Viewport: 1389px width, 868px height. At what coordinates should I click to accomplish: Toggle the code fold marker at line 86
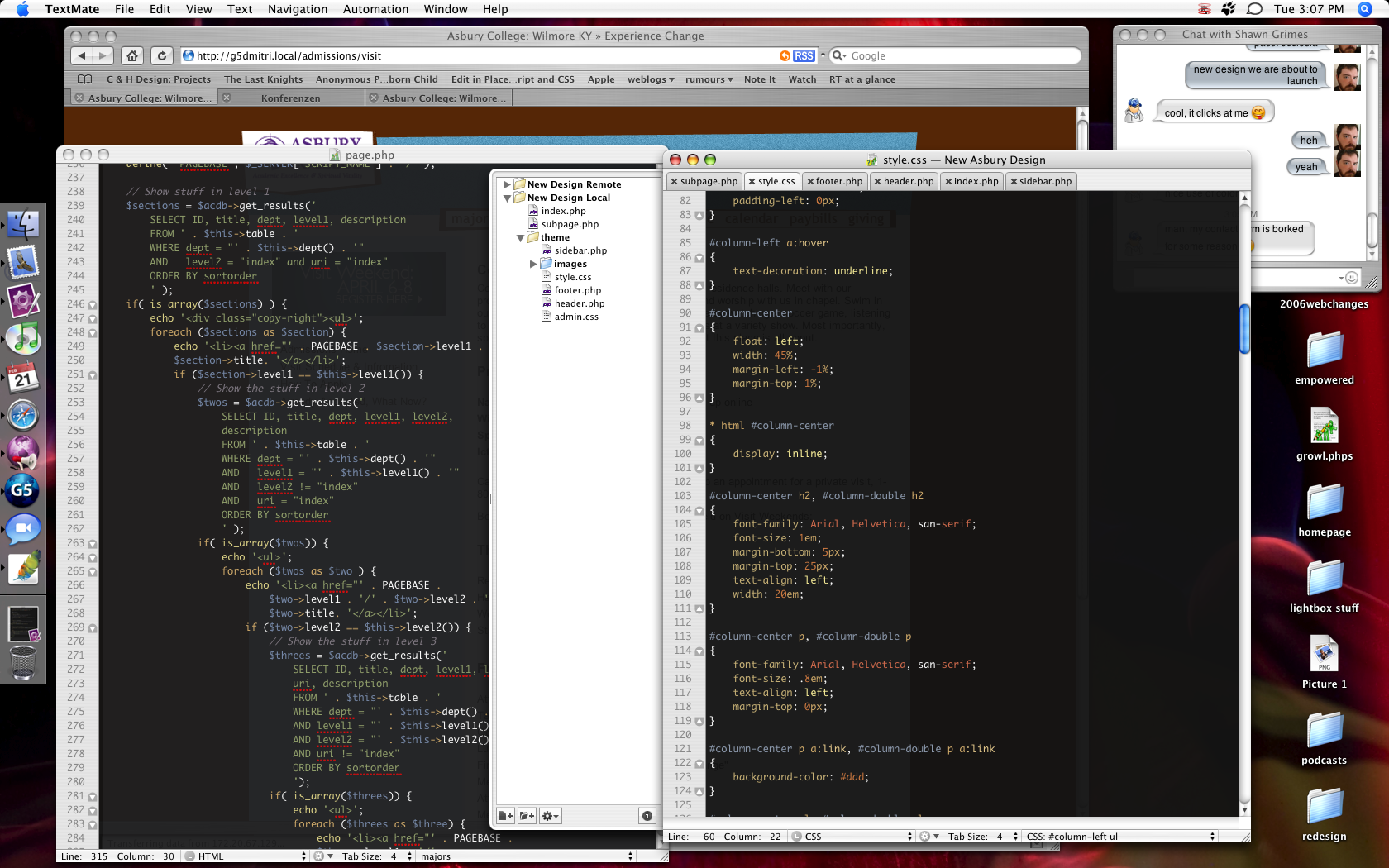[x=699, y=258]
